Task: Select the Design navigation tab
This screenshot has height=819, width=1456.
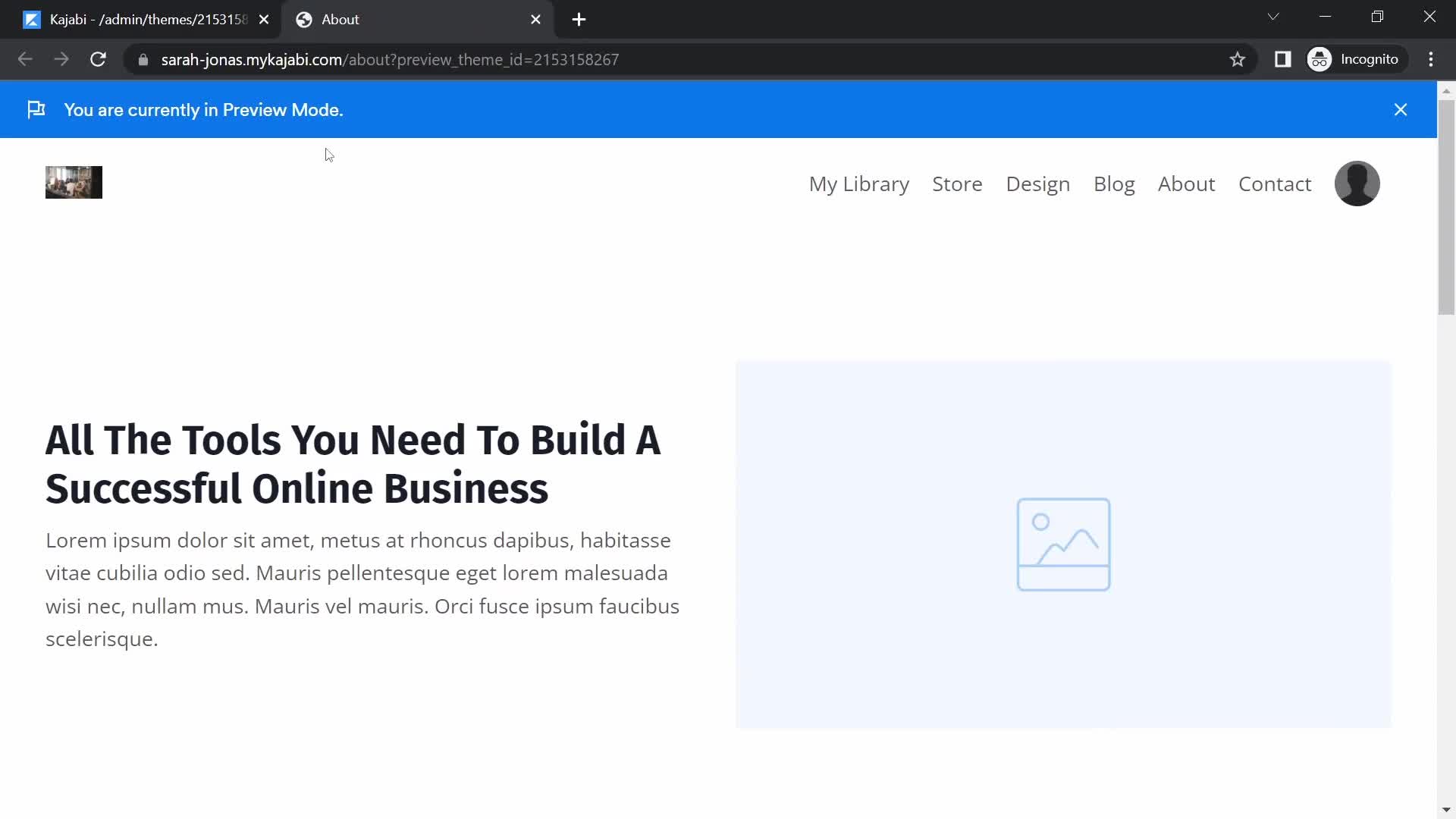Action: tap(1038, 183)
